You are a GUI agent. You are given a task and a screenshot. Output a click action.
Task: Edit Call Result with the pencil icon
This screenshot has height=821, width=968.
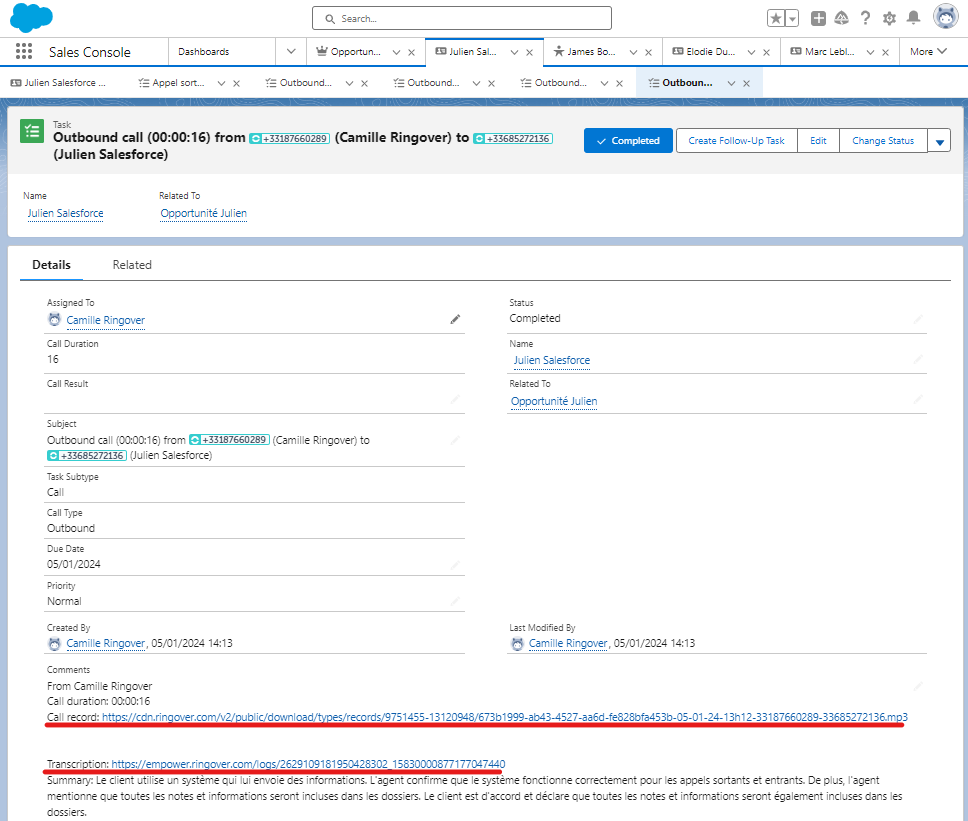pos(455,399)
